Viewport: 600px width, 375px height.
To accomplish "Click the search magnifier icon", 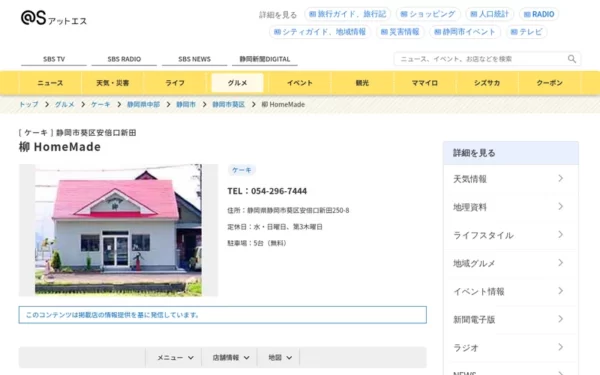I will coord(572,59).
